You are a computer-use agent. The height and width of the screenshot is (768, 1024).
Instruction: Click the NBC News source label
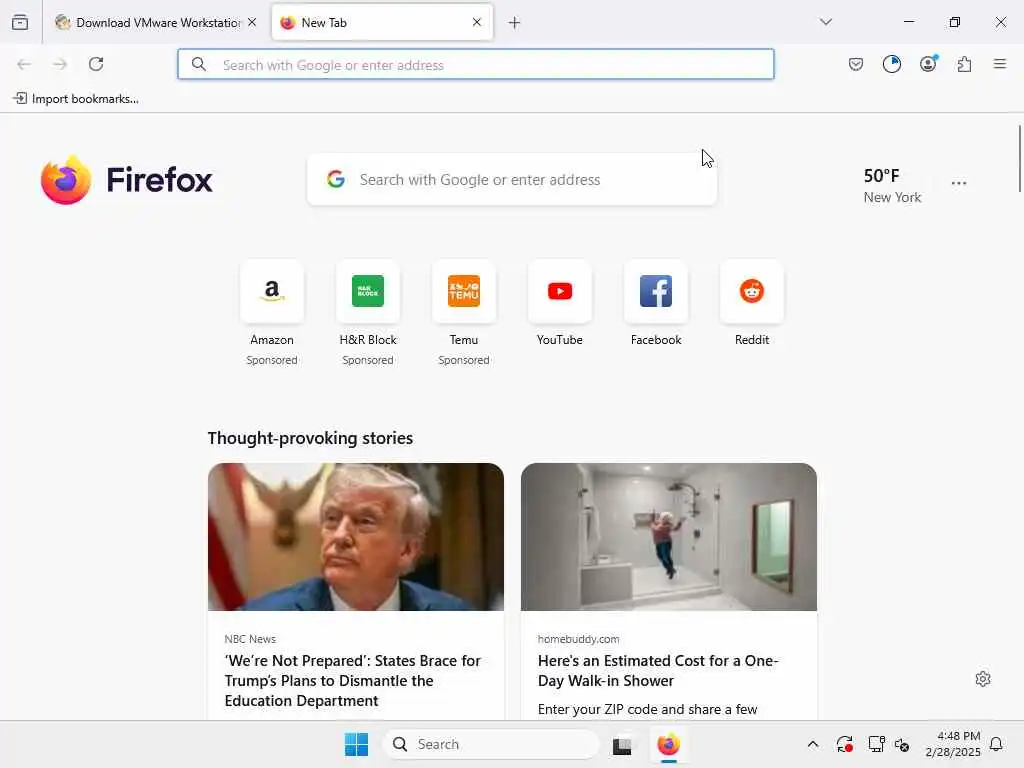coord(250,639)
